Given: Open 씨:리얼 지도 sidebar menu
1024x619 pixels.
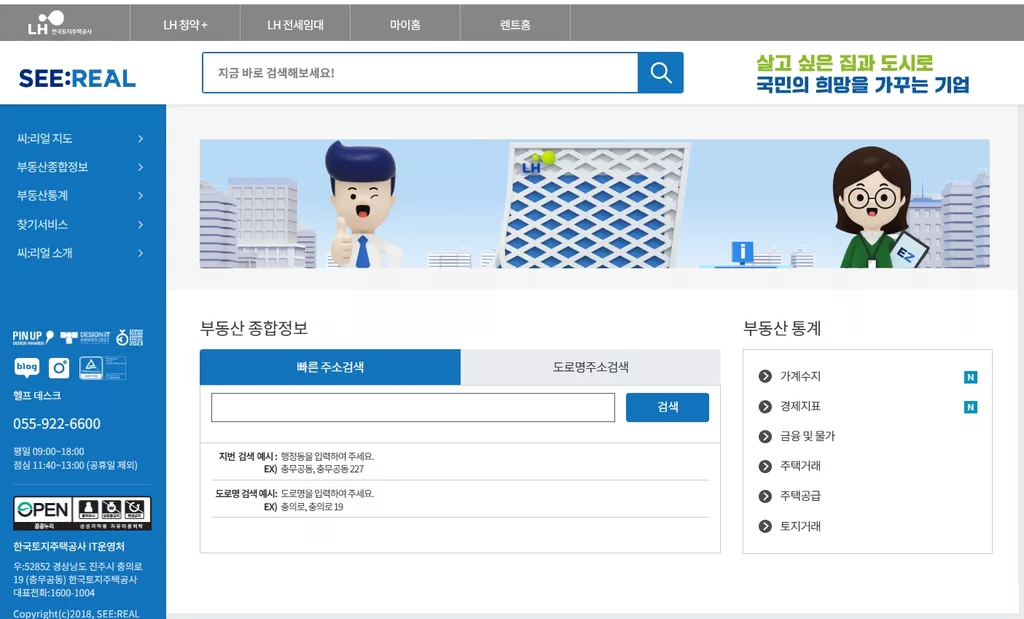Looking at the screenshot, I should pyautogui.click(x=44, y=138).
